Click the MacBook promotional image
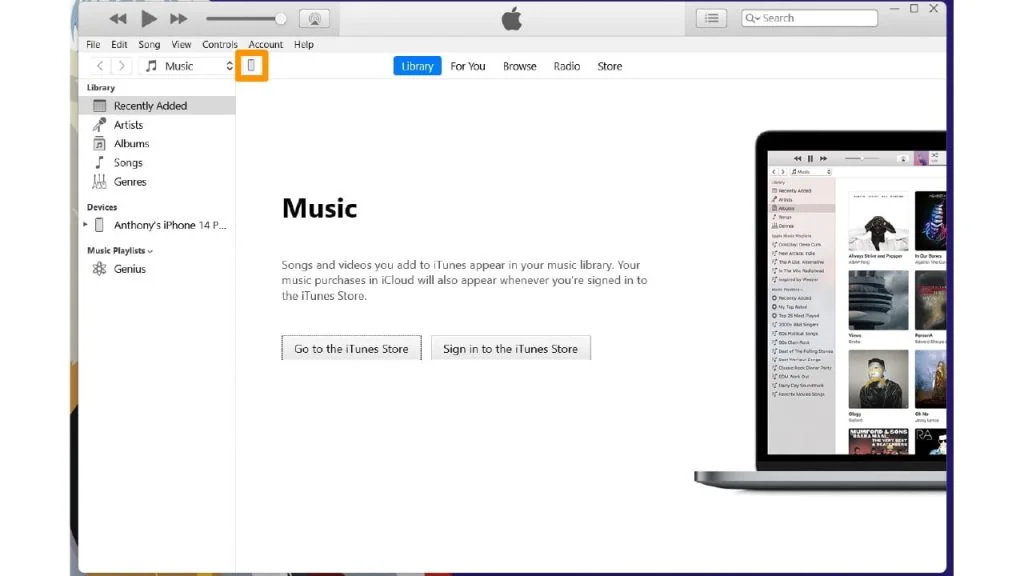Image resolution: width=1024 pixels, height=576 pixels. 820,310
